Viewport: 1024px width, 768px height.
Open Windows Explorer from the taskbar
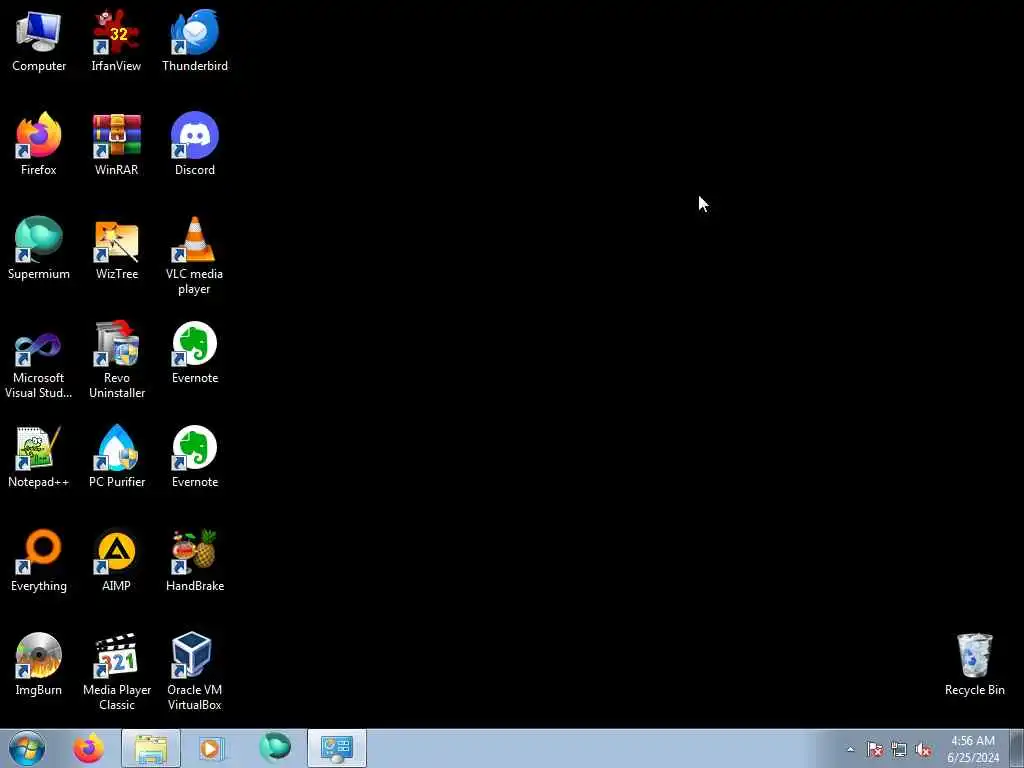150,748
